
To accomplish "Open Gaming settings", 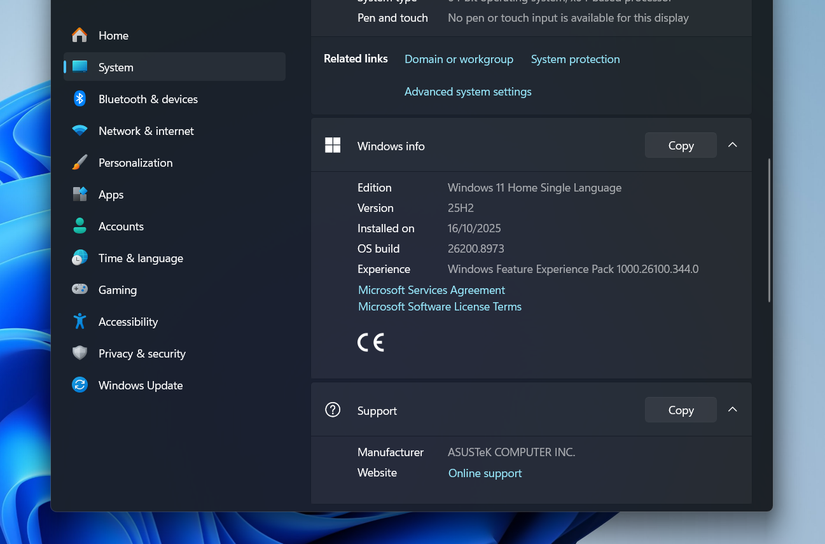I will (174, 290).
